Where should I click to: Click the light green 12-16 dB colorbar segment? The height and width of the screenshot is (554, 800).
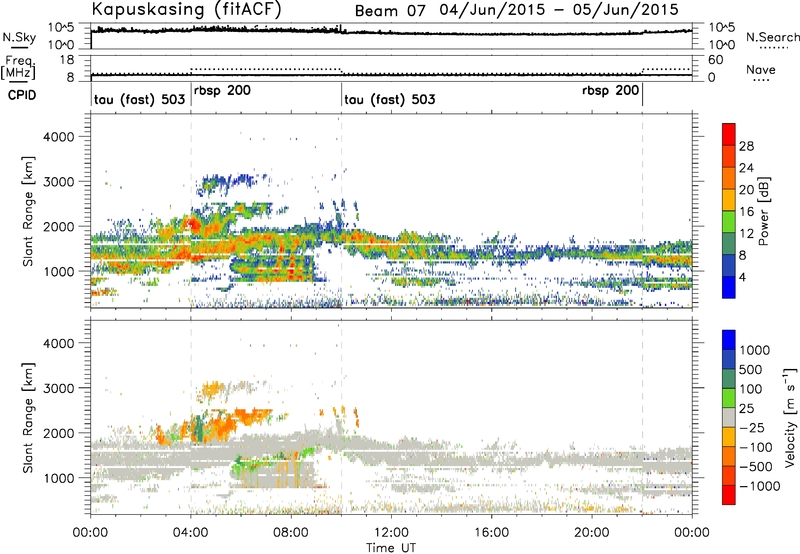click(x=729, y=222)
